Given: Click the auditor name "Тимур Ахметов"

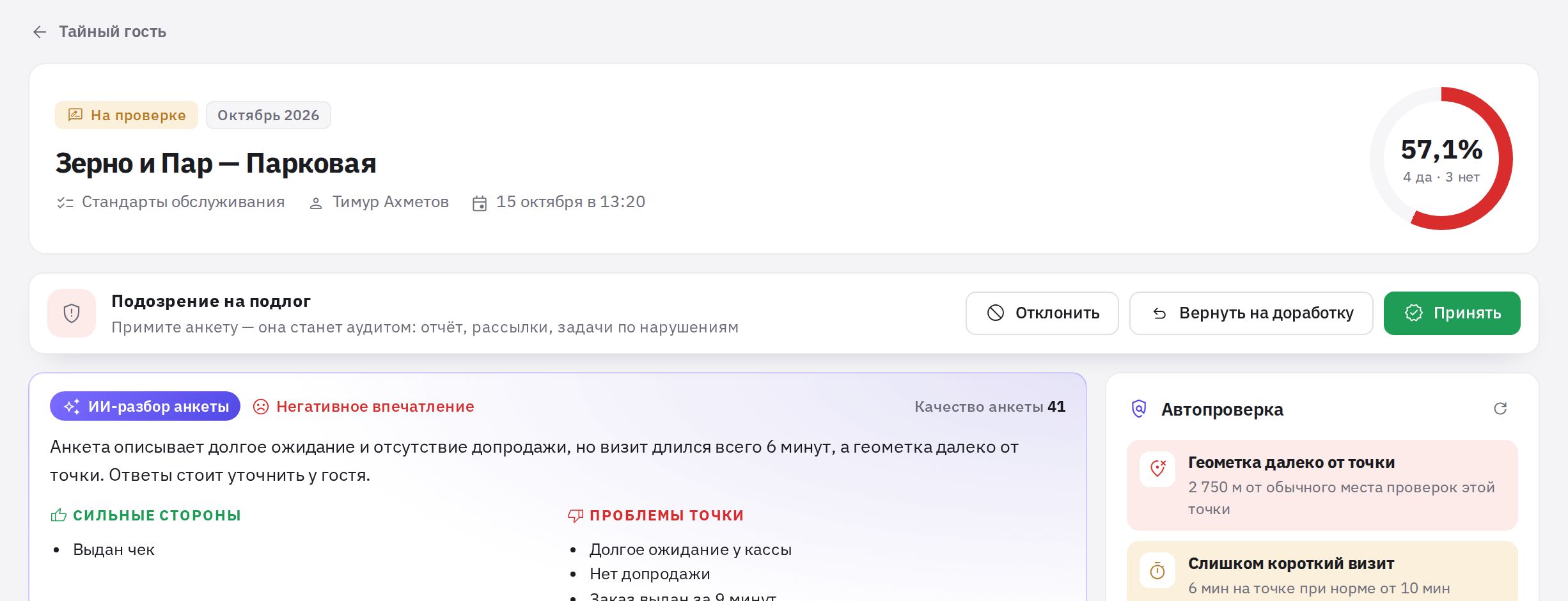Looking at the screenshot, I should (391, 202).
